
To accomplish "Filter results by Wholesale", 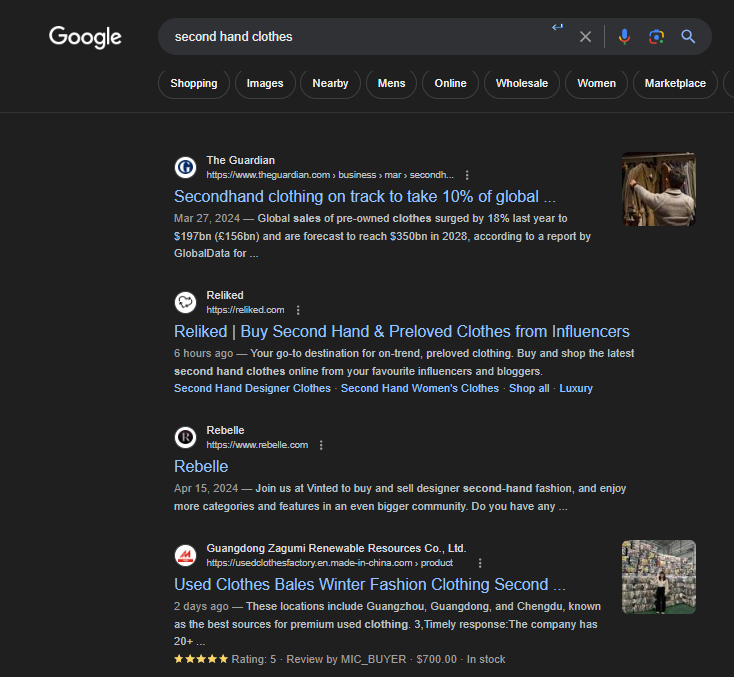I will (522, 83).
